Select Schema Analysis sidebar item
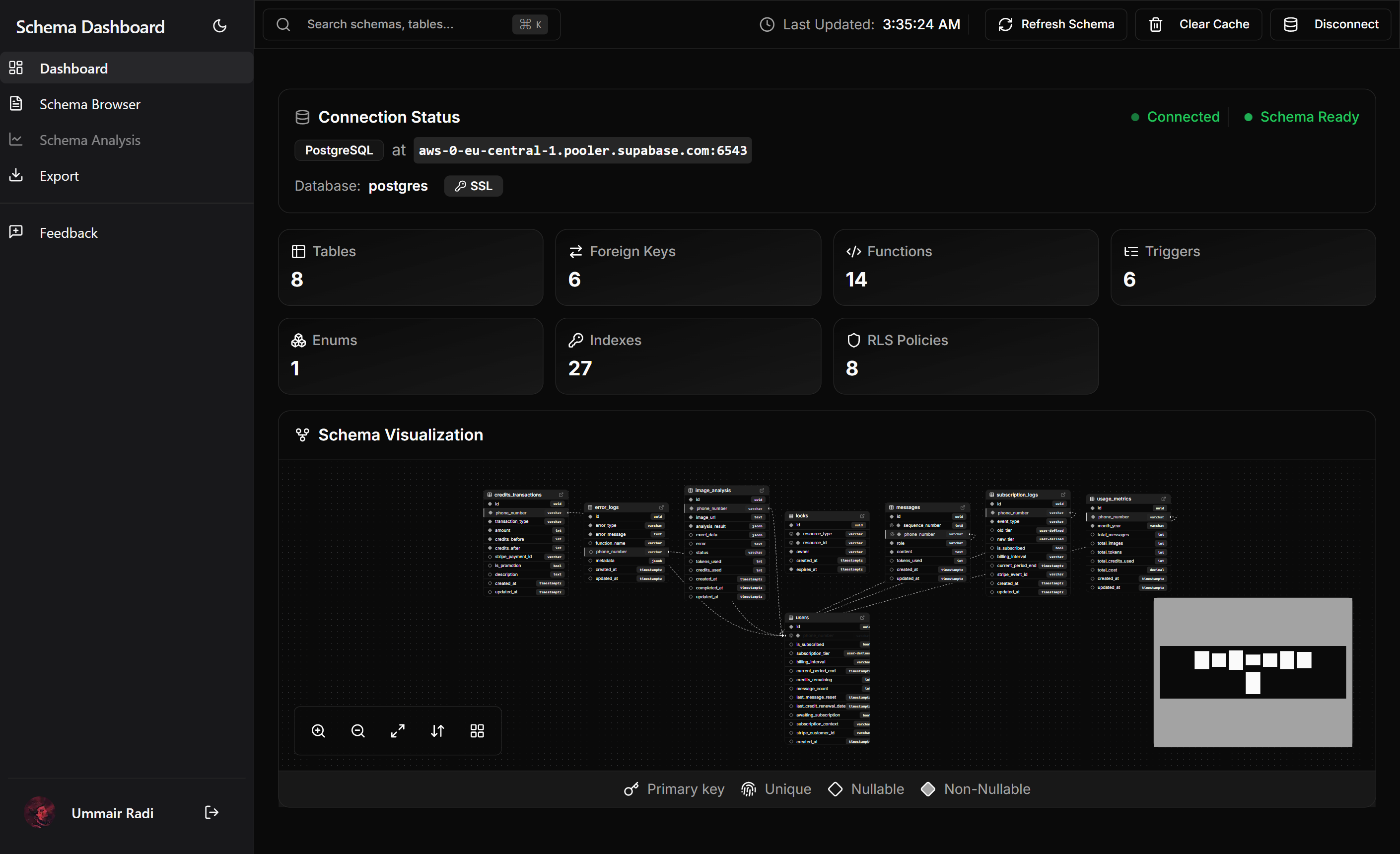 [x=90, y=141]
